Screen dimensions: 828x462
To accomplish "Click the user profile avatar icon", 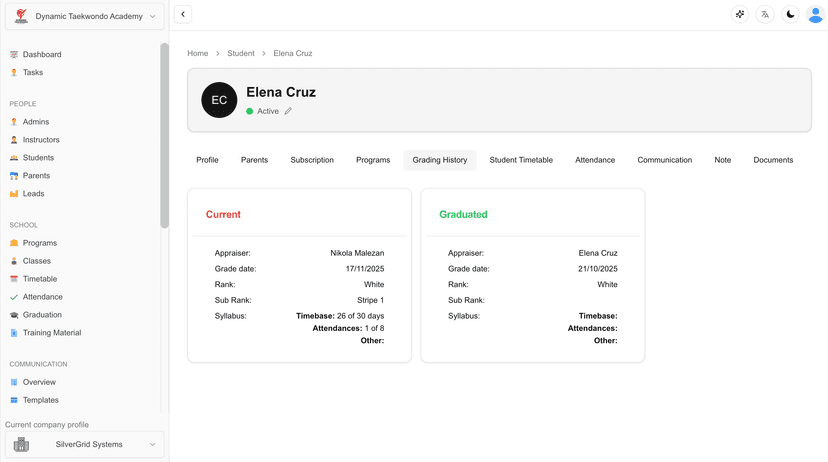I will pyautogui.click(x=815, y=15).
